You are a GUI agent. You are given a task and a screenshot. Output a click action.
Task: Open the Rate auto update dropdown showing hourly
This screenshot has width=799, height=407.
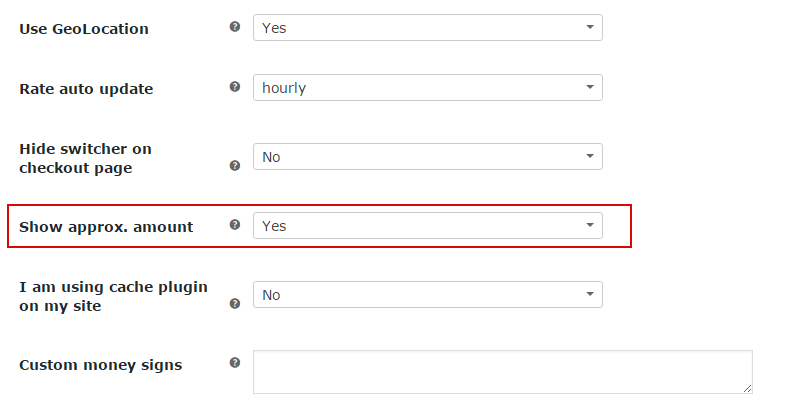[428, 88]
